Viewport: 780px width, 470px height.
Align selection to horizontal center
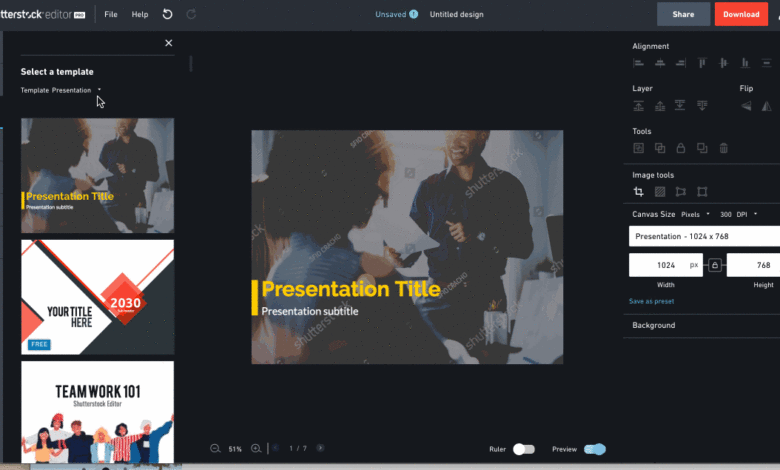click(660, 63)
